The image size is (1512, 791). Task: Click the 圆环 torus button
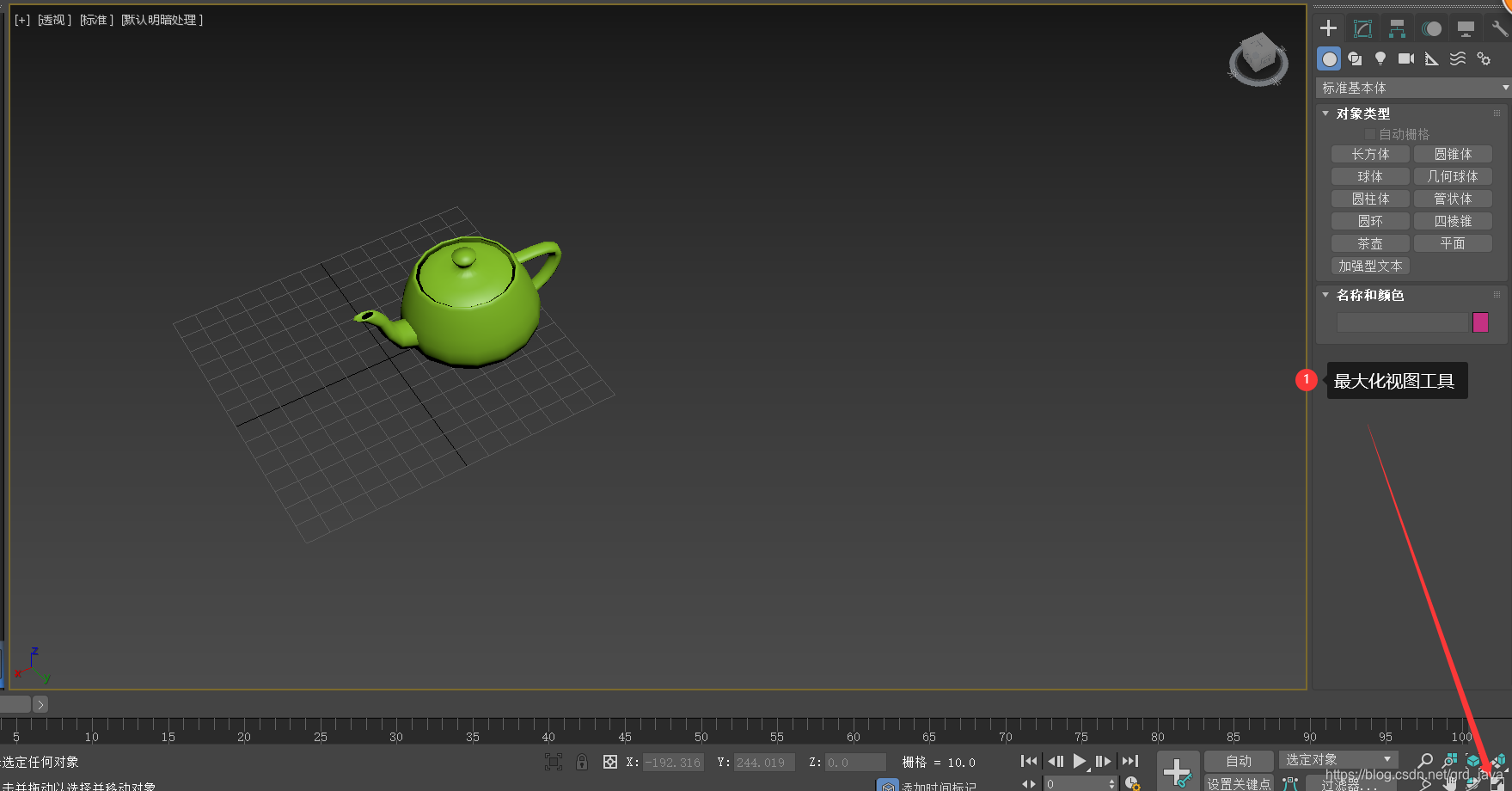1370,221
